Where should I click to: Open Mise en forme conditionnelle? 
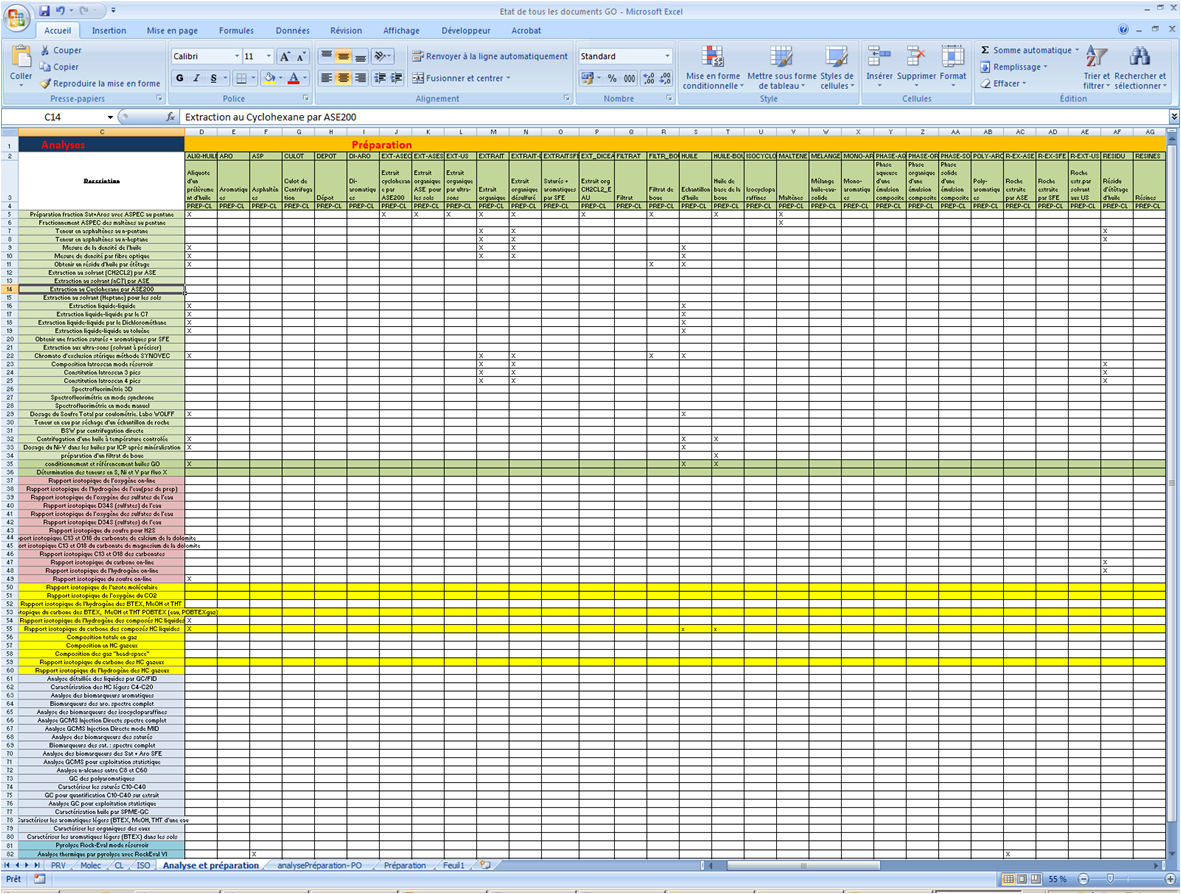[x=712, y=58]
